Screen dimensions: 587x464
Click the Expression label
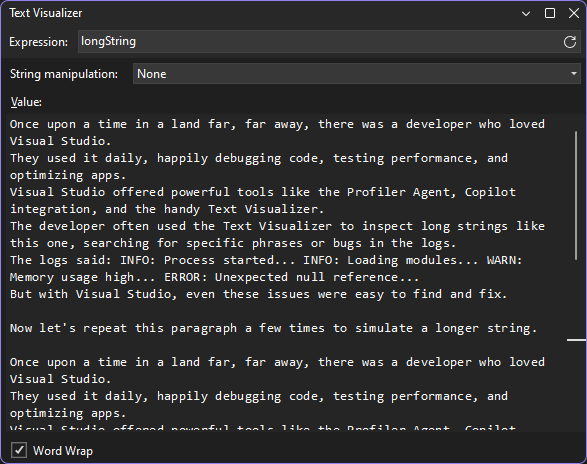(x=38, y=42)
